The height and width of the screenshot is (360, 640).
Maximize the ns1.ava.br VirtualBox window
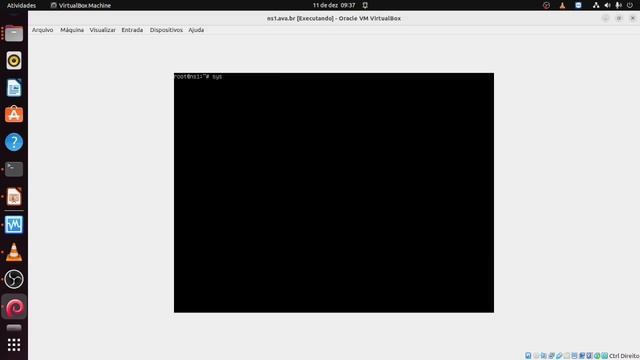[x=619, y=18]
